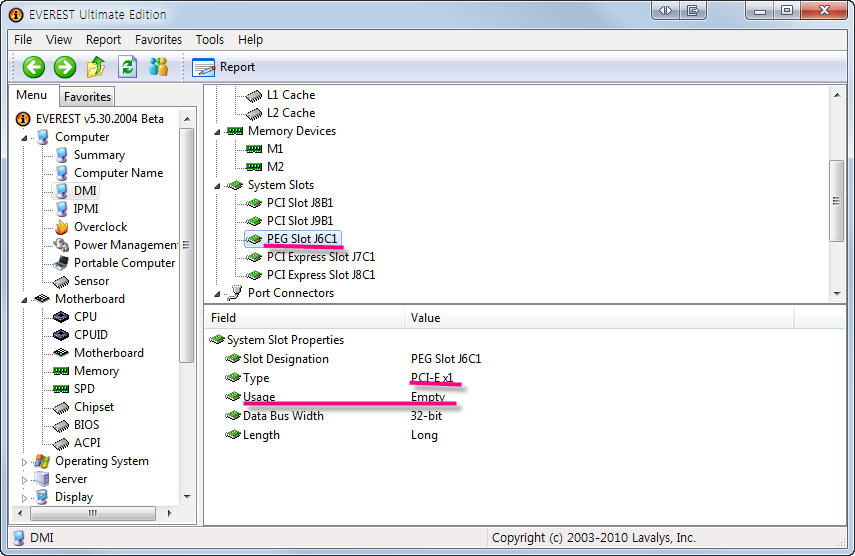This screenshot has height=556, width=855.
Task: Open the View menu
Action: (59, 40)
